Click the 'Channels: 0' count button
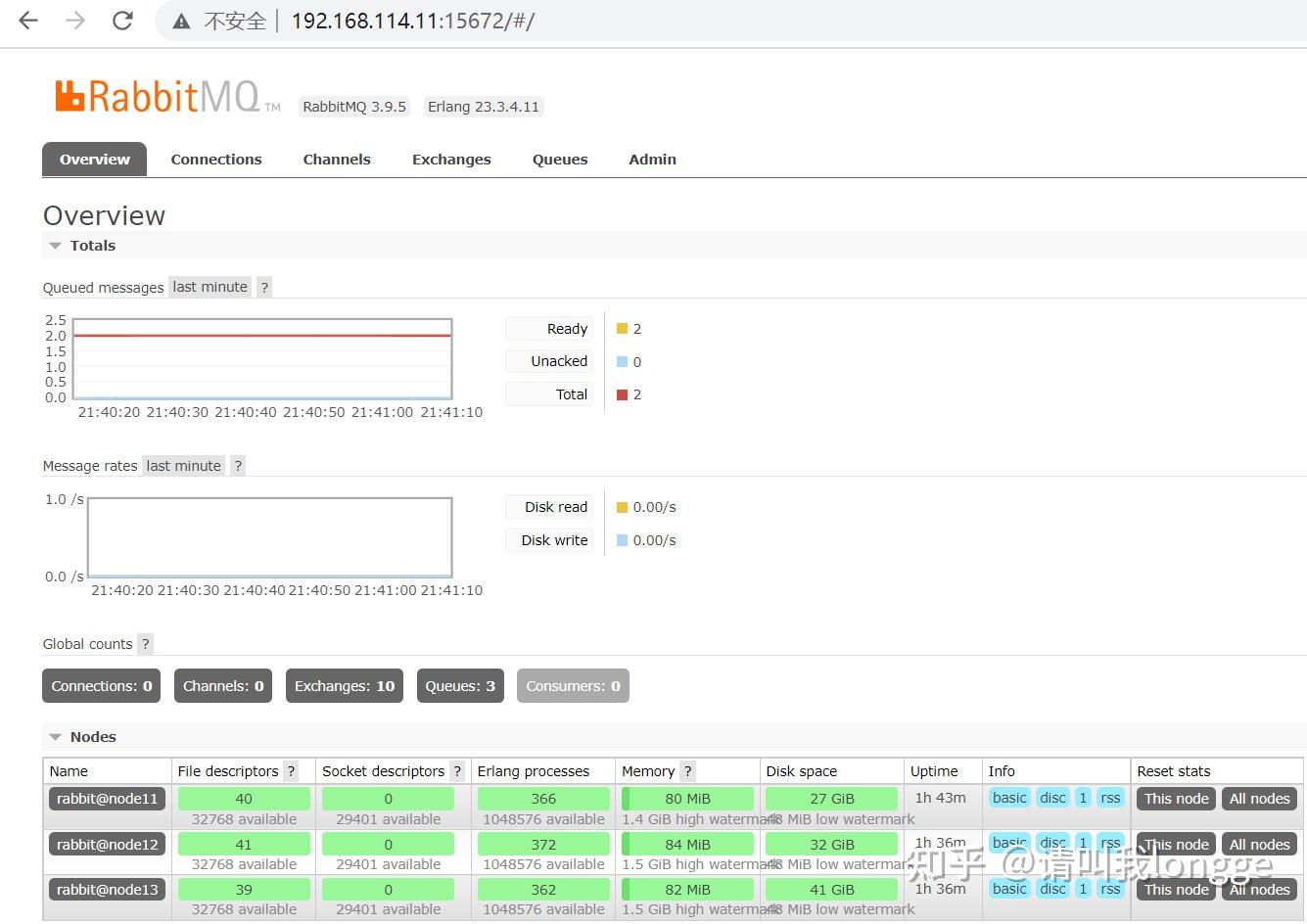The image size is (1307, 924). pyautogui.click(x=223, y=686)
